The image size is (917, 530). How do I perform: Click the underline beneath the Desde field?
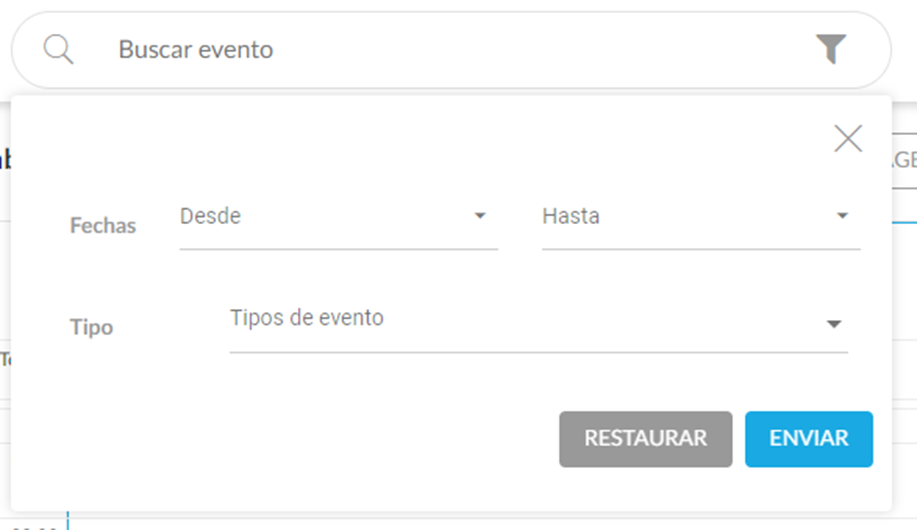click(x=339, y=249)
